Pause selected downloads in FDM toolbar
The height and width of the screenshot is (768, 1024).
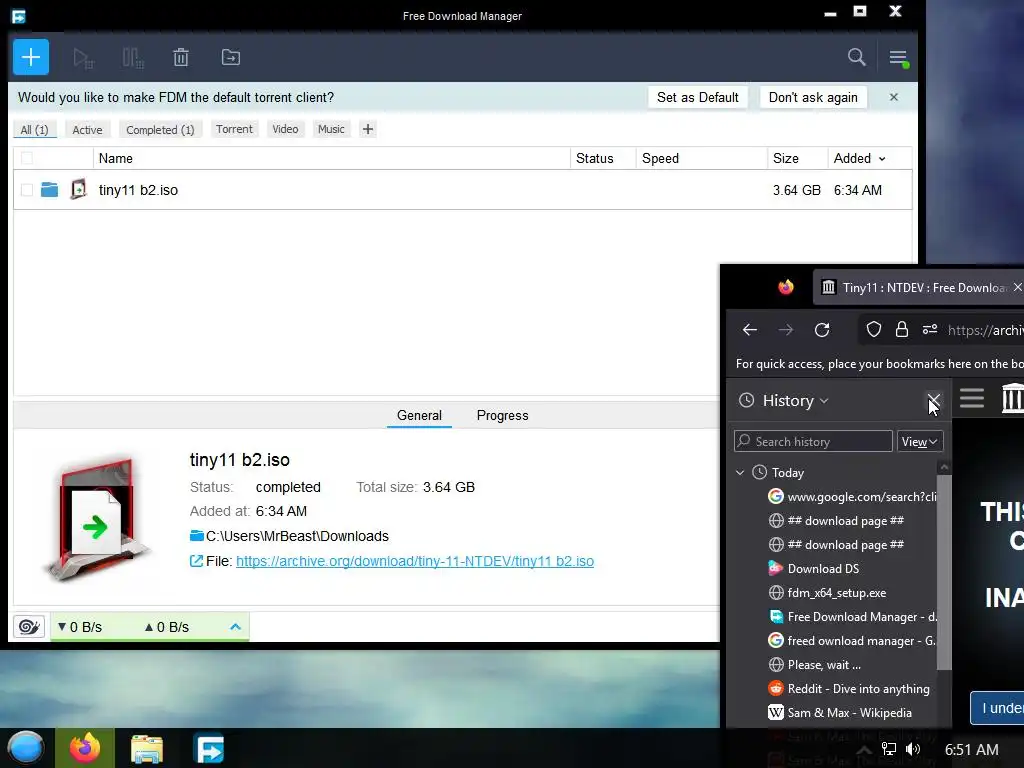pos(133,57)
